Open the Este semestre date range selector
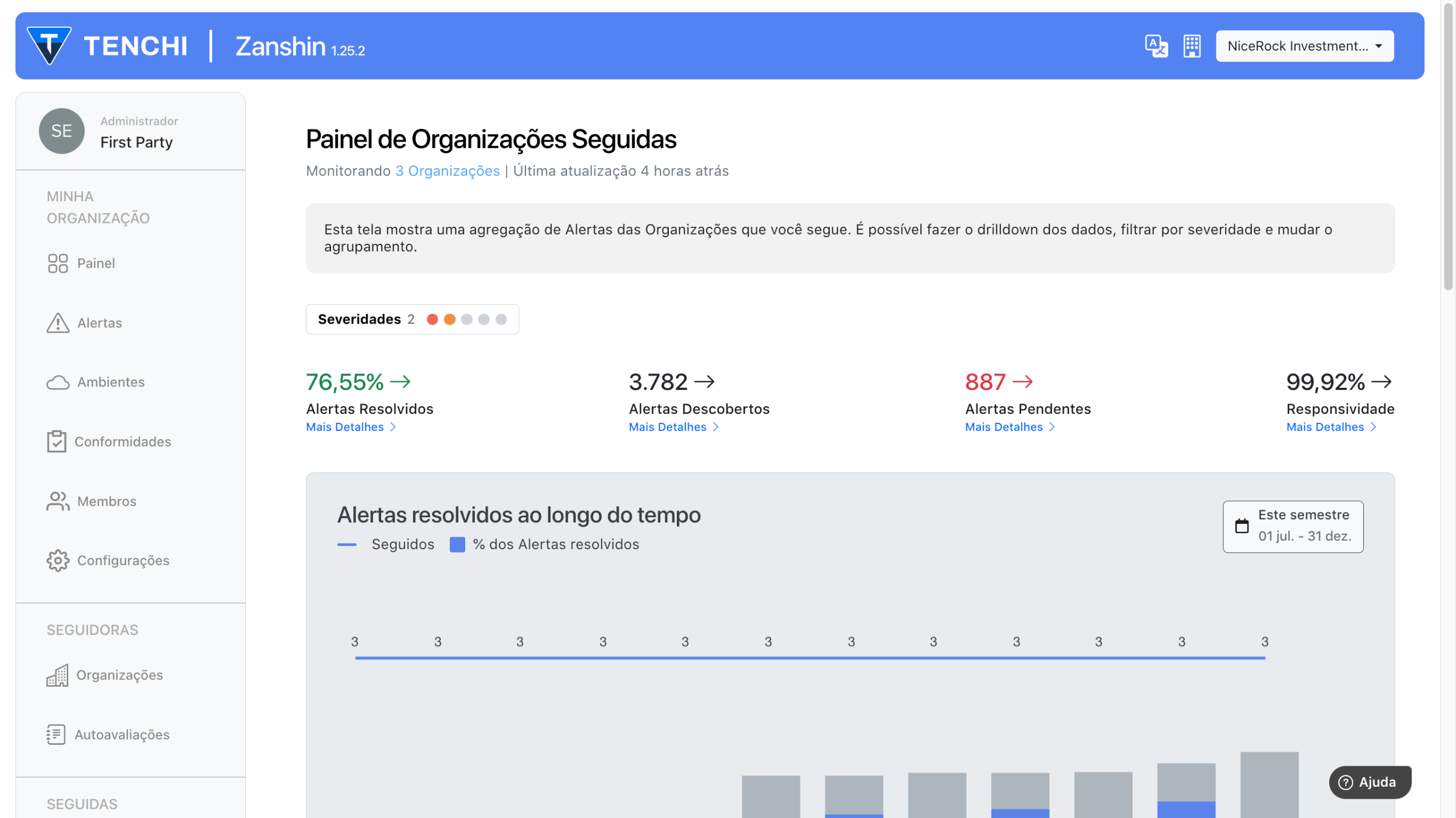Image resolution: width=1456 pixels, height=818 pixels. (x=1293, y=526)
